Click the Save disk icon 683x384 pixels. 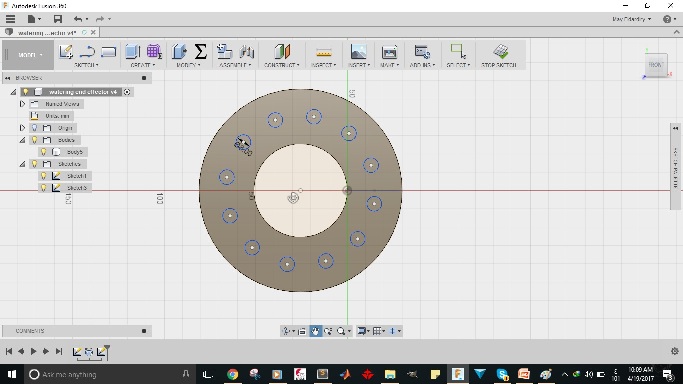pos(57,19)
